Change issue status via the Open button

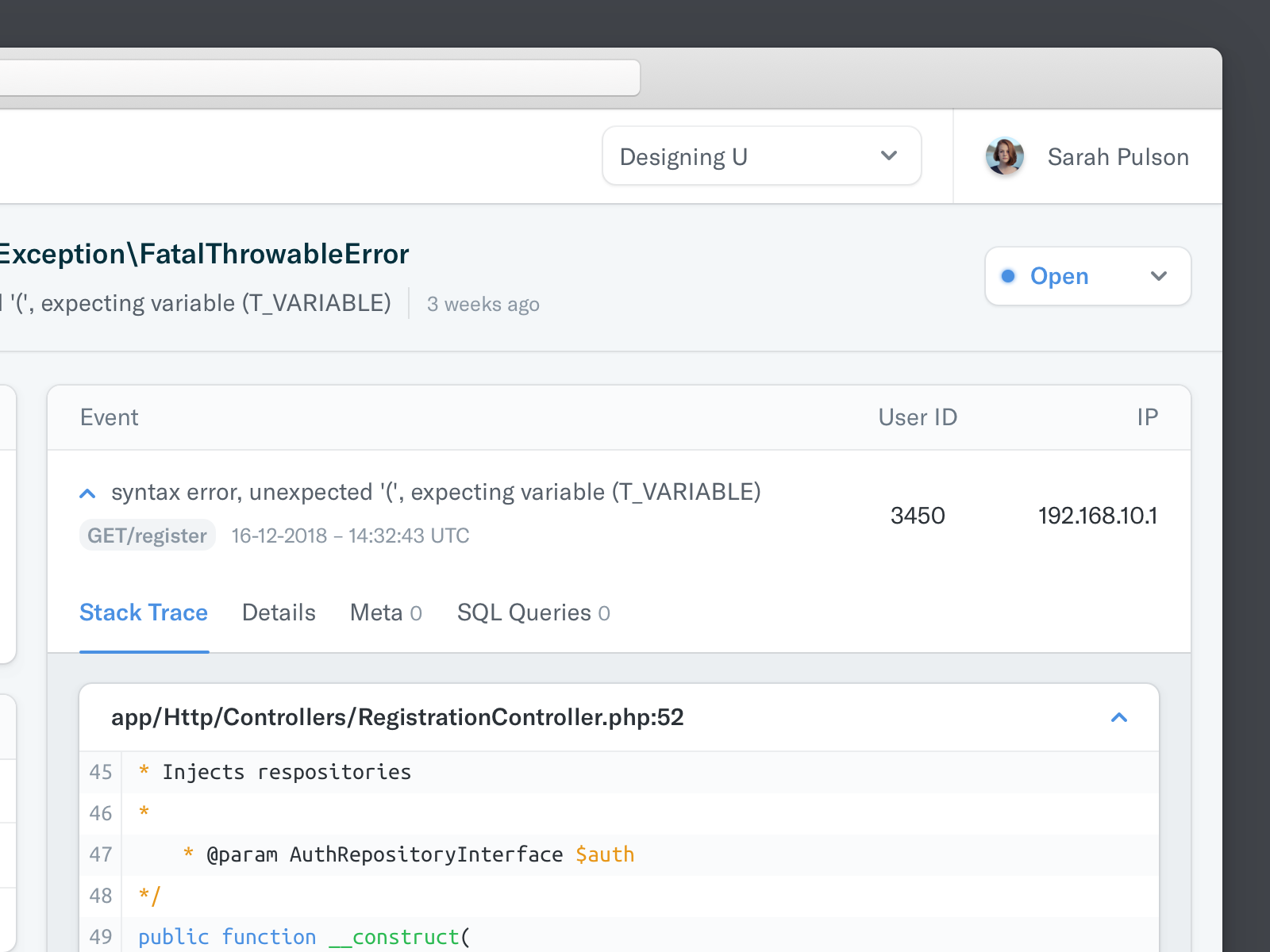tap(1060, 276)
